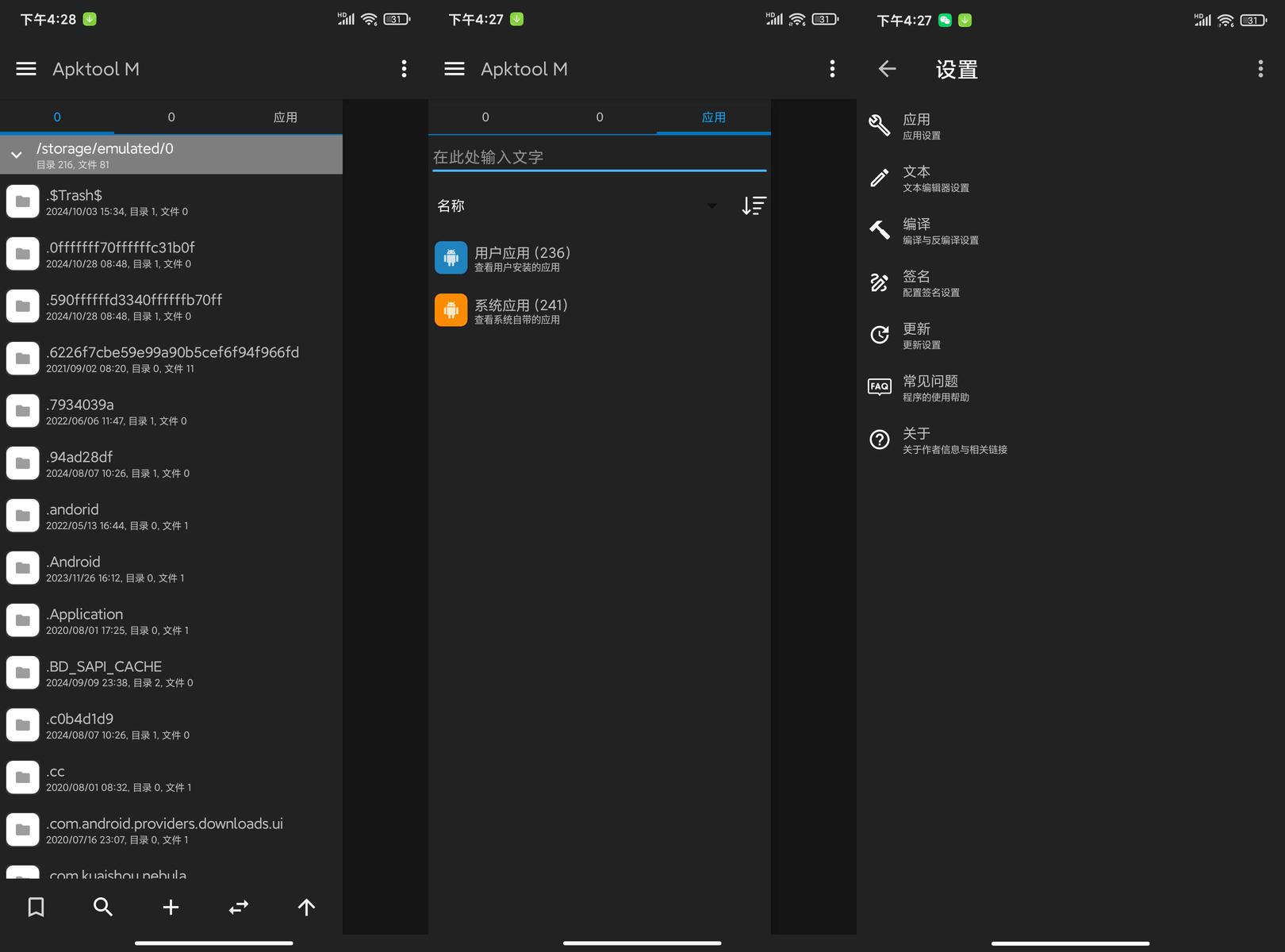Focus the 在此处输入文字 search field
Viewport: 1285px width, 952px height.
click(x=600, y=157)
